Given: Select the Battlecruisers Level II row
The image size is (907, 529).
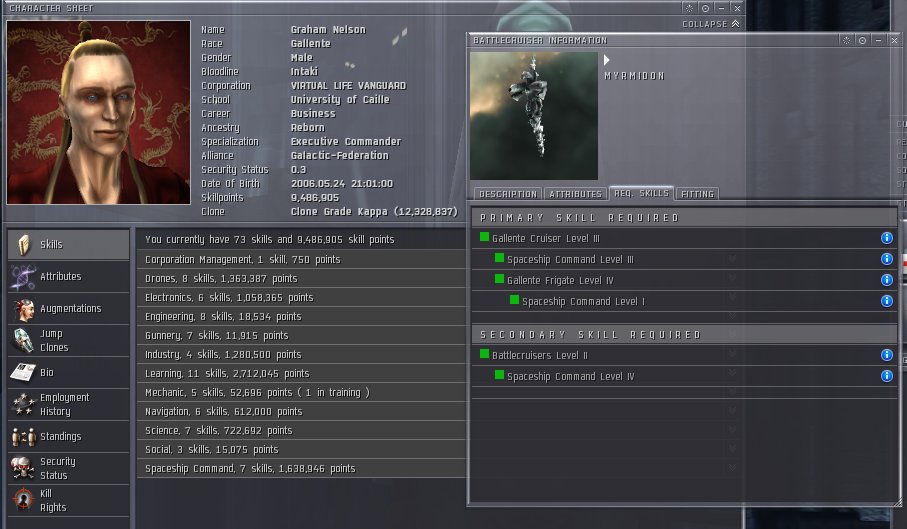Looking at the screenshot, I should click(684, 355).
